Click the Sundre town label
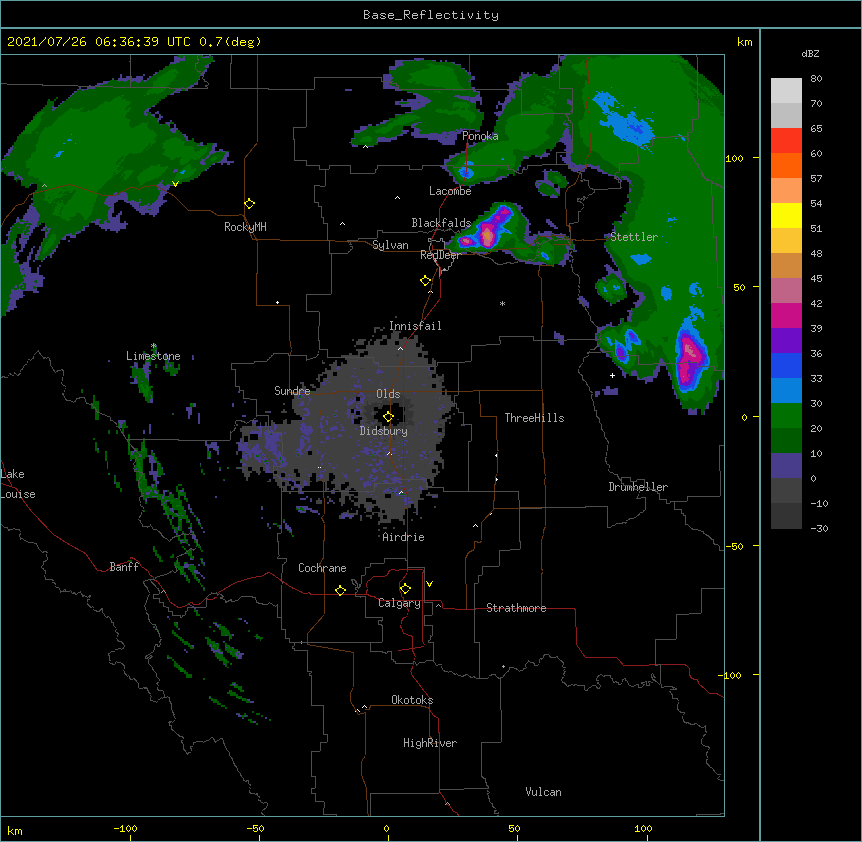This screenshot has width=862, height=842. click(292, 391)
